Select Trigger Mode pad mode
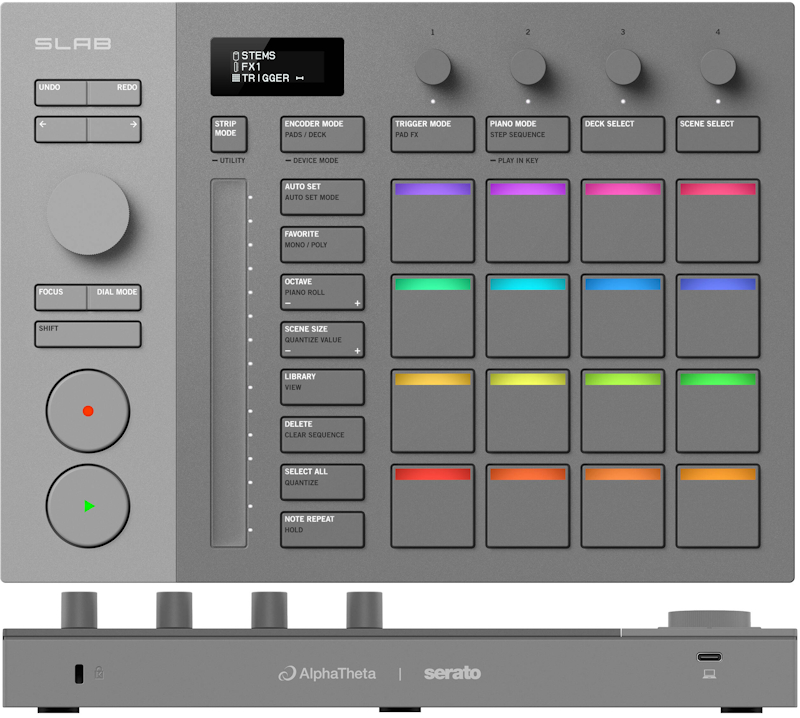The width and height of the screenshot is (800, 718). click(x=432, y=134)
